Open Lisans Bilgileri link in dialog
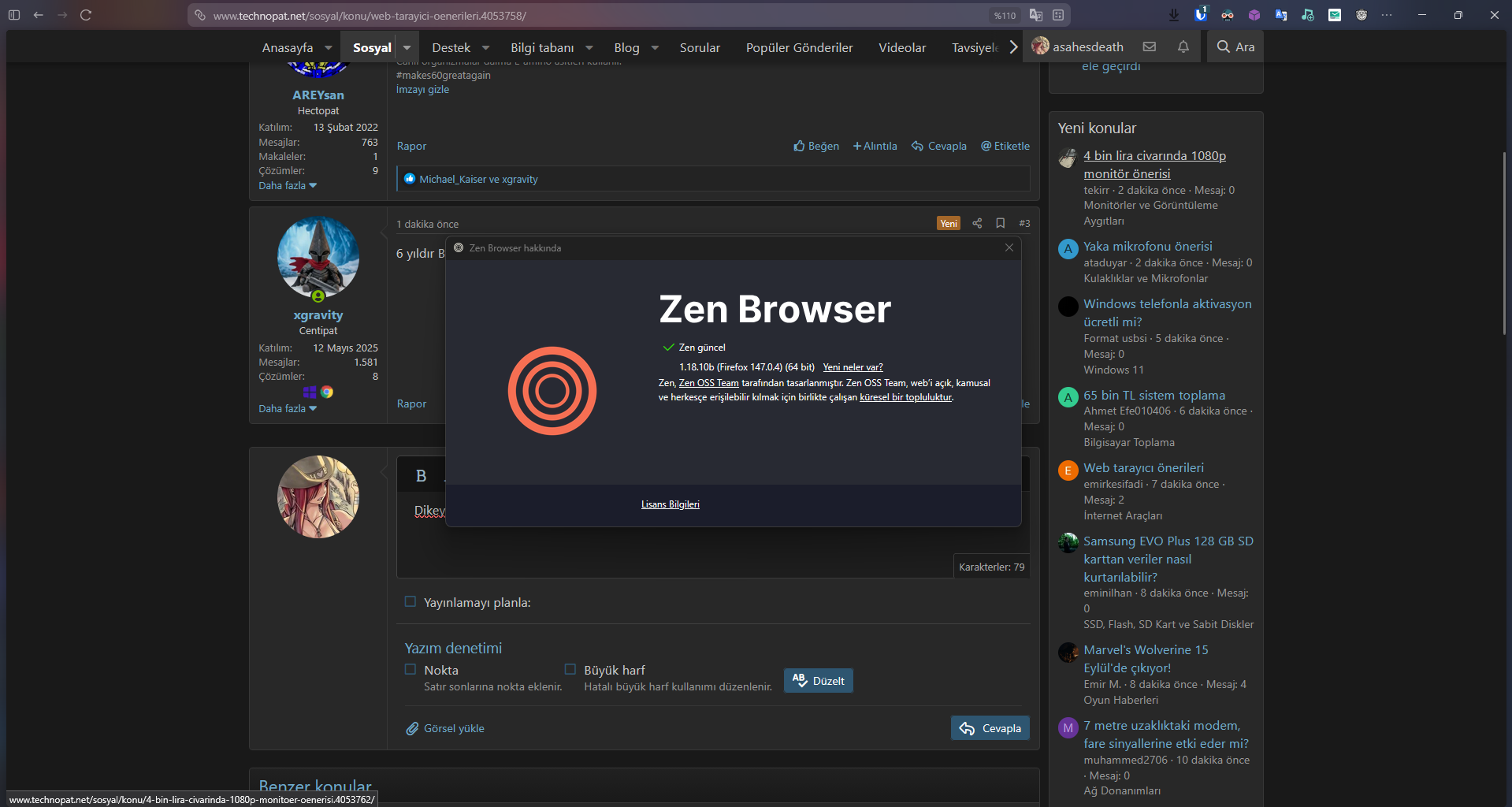 671,504
